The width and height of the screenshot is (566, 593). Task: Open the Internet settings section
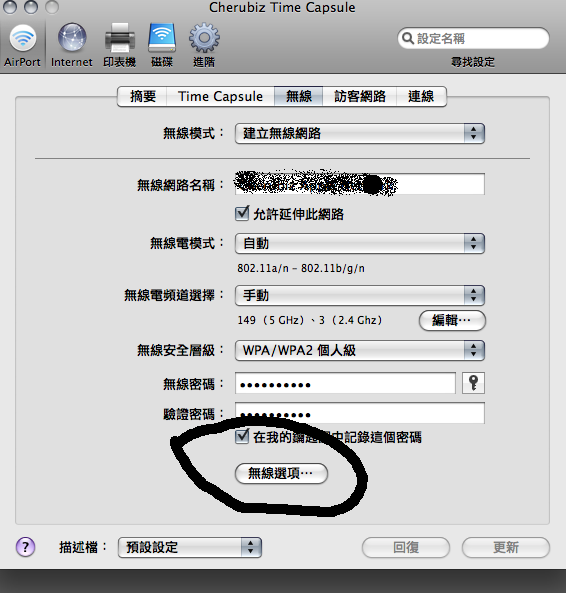[71, 45]
